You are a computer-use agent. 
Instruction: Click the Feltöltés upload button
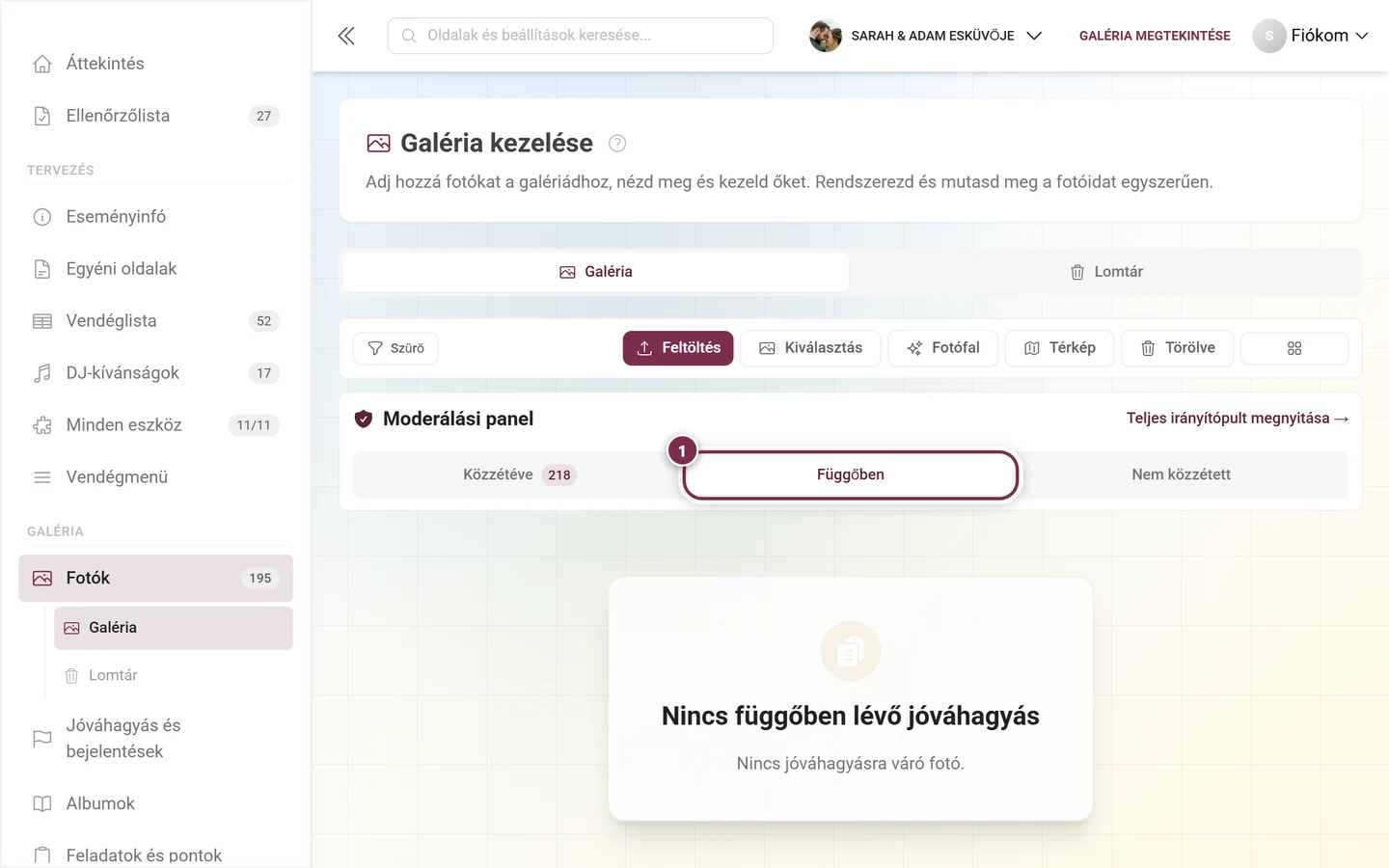click(678, 348)
